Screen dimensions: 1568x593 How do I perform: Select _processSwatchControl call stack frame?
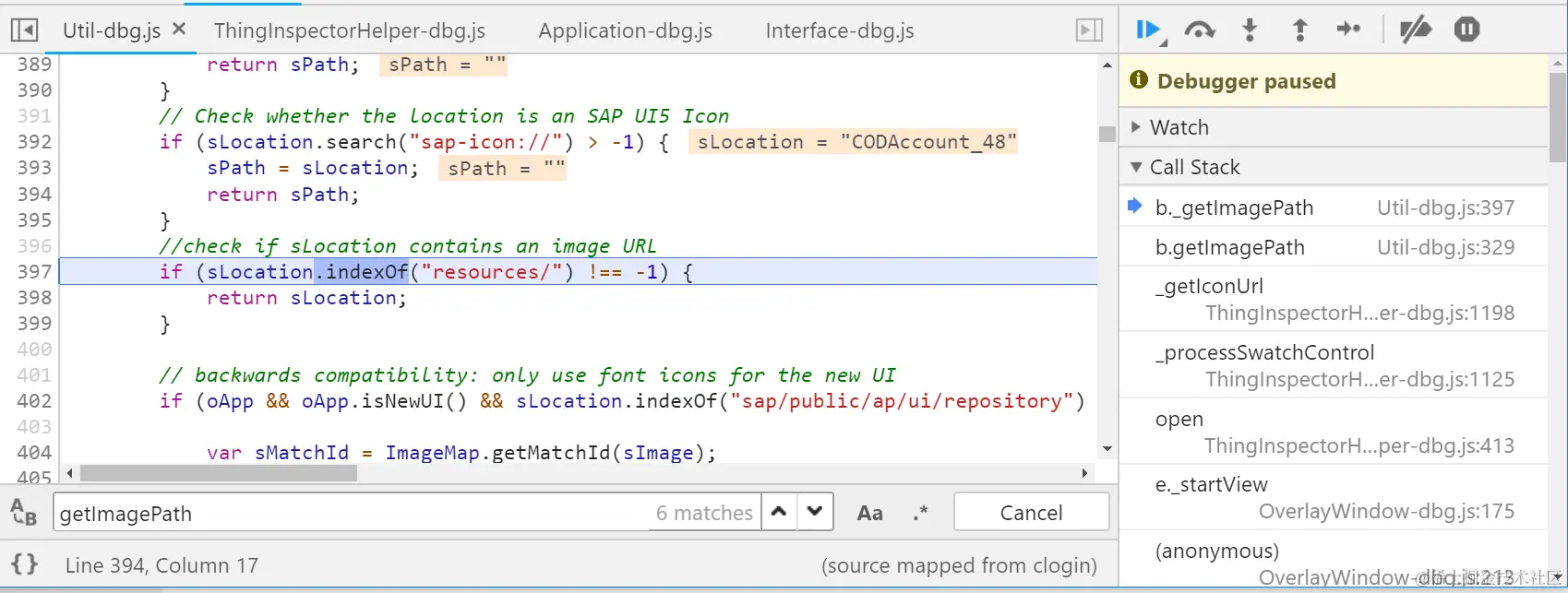coord(1333,366)
